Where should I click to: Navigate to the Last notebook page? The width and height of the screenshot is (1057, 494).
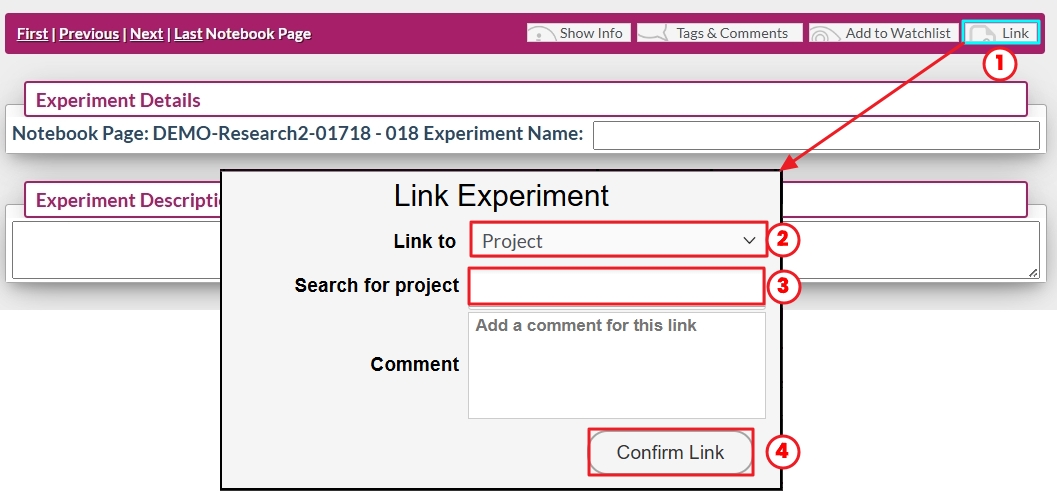pos(188,34)
